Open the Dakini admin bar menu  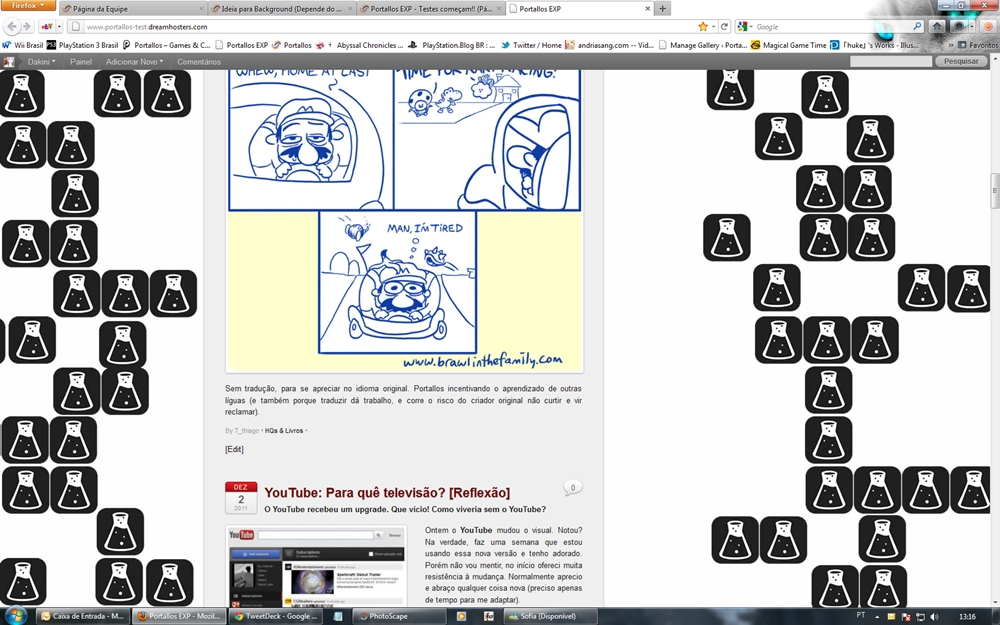(x=41, y=62)
